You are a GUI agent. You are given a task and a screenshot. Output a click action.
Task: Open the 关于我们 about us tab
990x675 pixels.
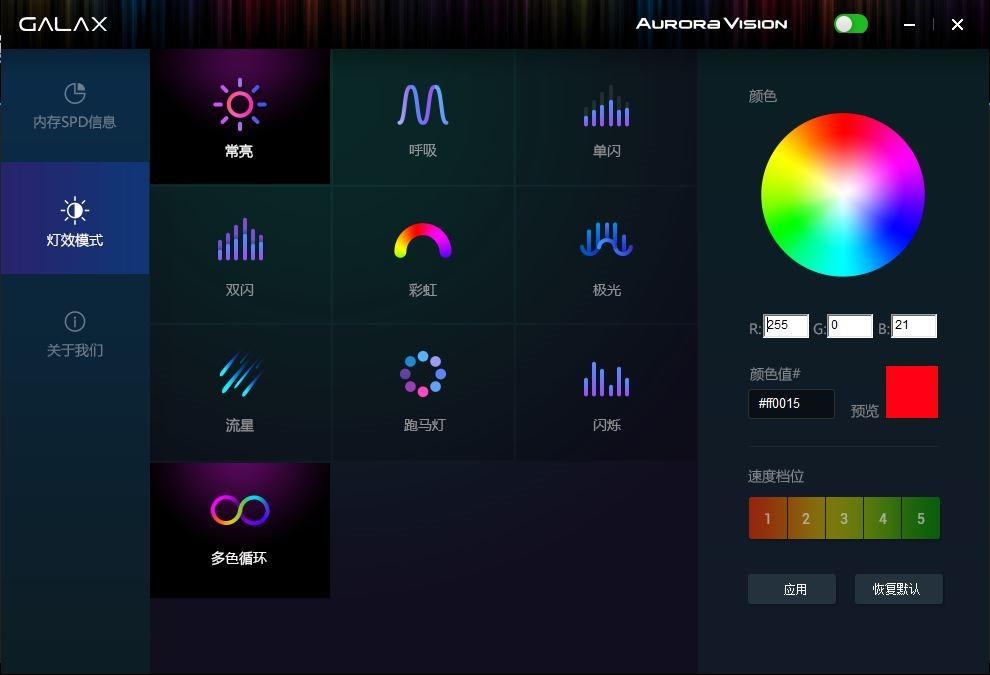[x=75, y=333]
